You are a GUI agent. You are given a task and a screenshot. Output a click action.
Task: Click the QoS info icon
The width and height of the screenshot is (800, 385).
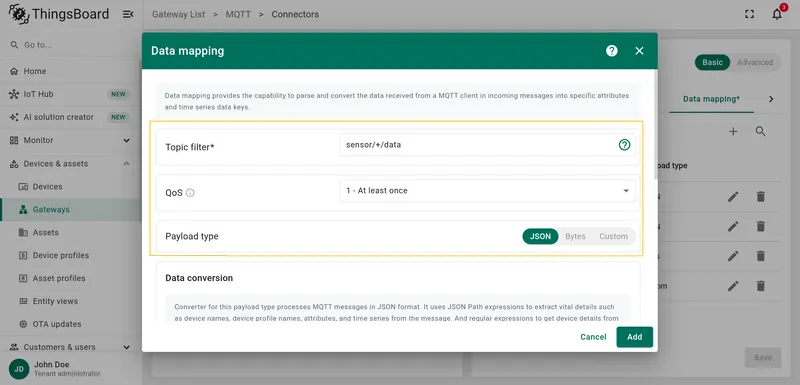tap(190, 193)
